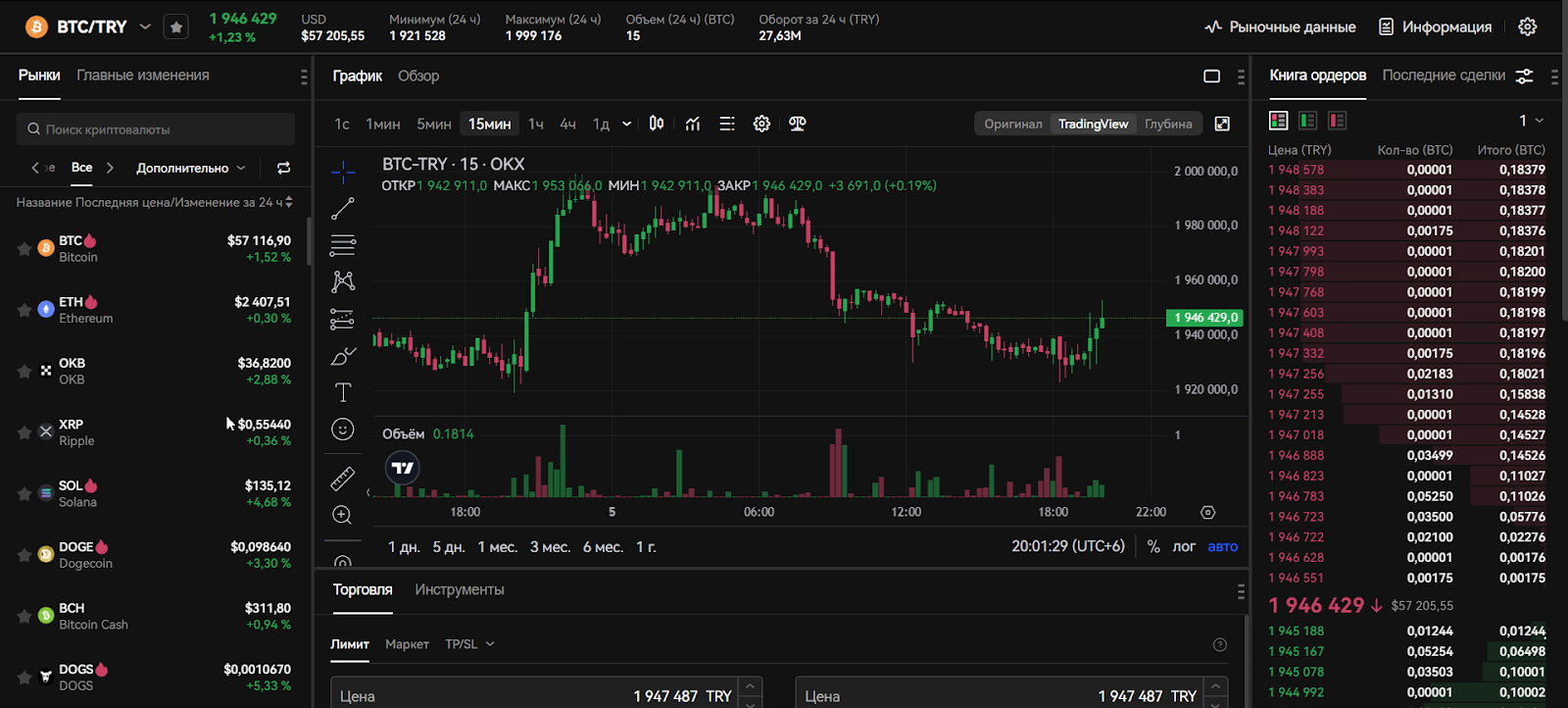The image size is (1568, 708).
Task: Open the indicators chart icon
Action: (x=693, y=124)
